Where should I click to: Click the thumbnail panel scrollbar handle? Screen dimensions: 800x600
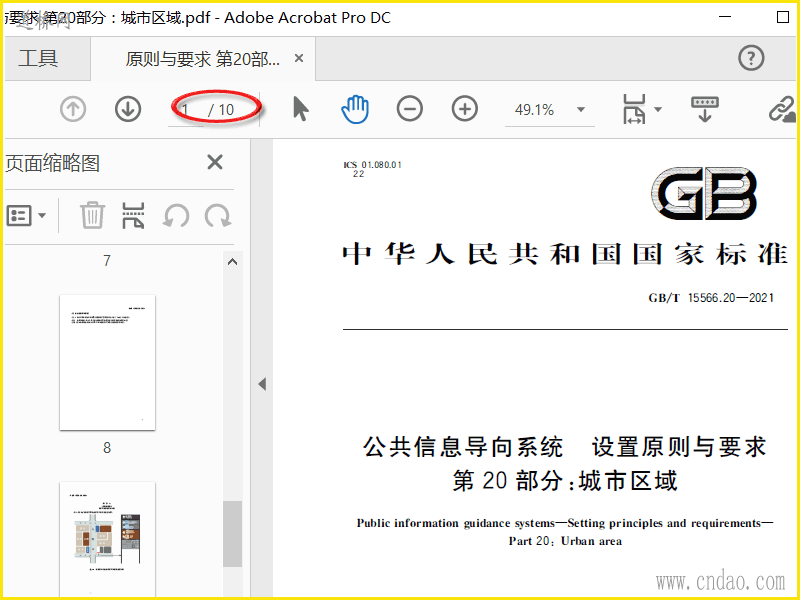click(x=232, y=534)
